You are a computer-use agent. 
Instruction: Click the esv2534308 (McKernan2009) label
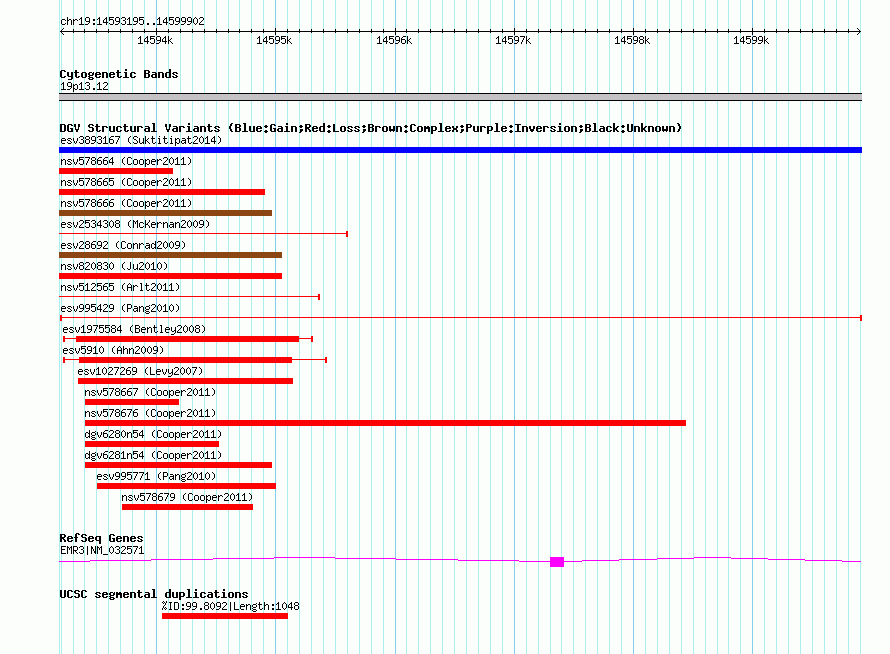pyautogui.click(x=135, y=224)
